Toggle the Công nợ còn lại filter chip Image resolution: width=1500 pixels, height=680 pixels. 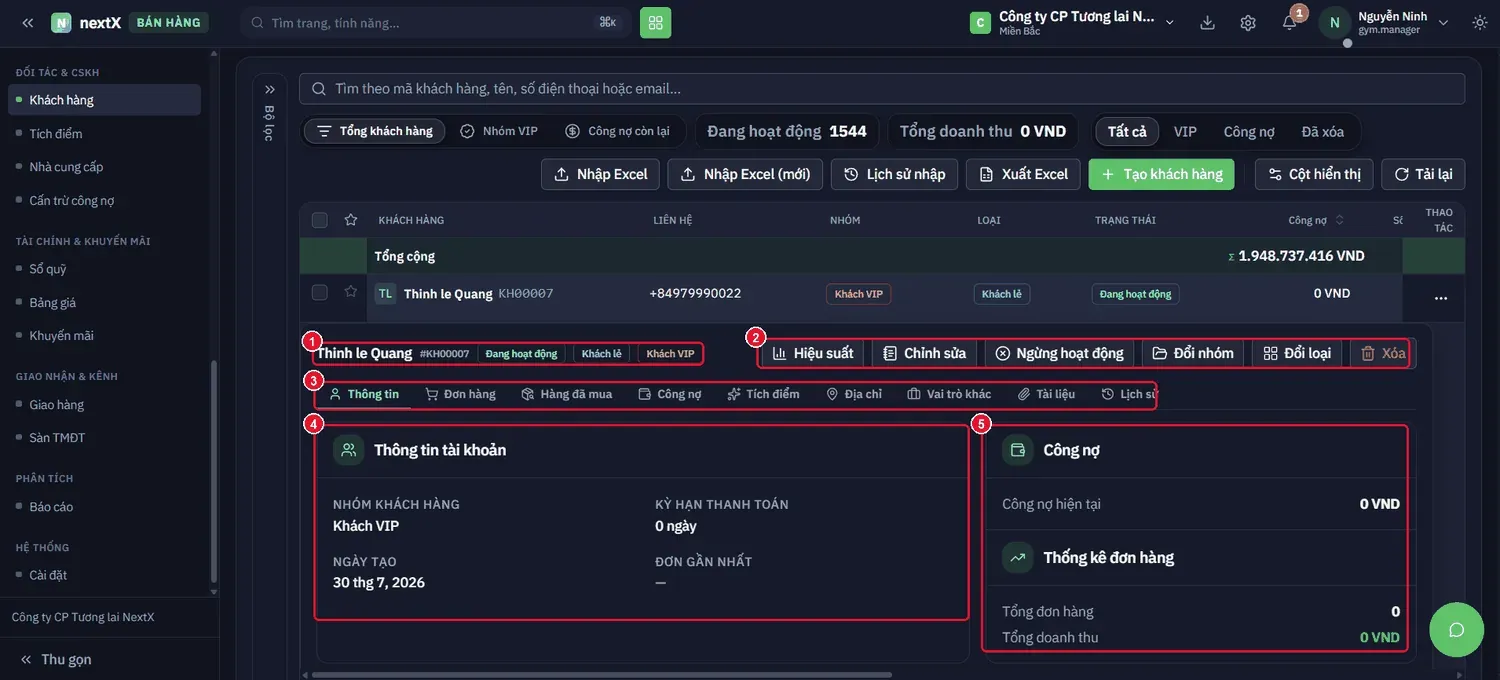point(617,131)
